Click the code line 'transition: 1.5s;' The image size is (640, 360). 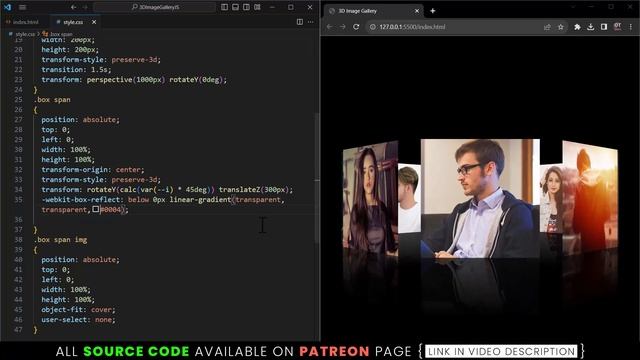(76, 69)
